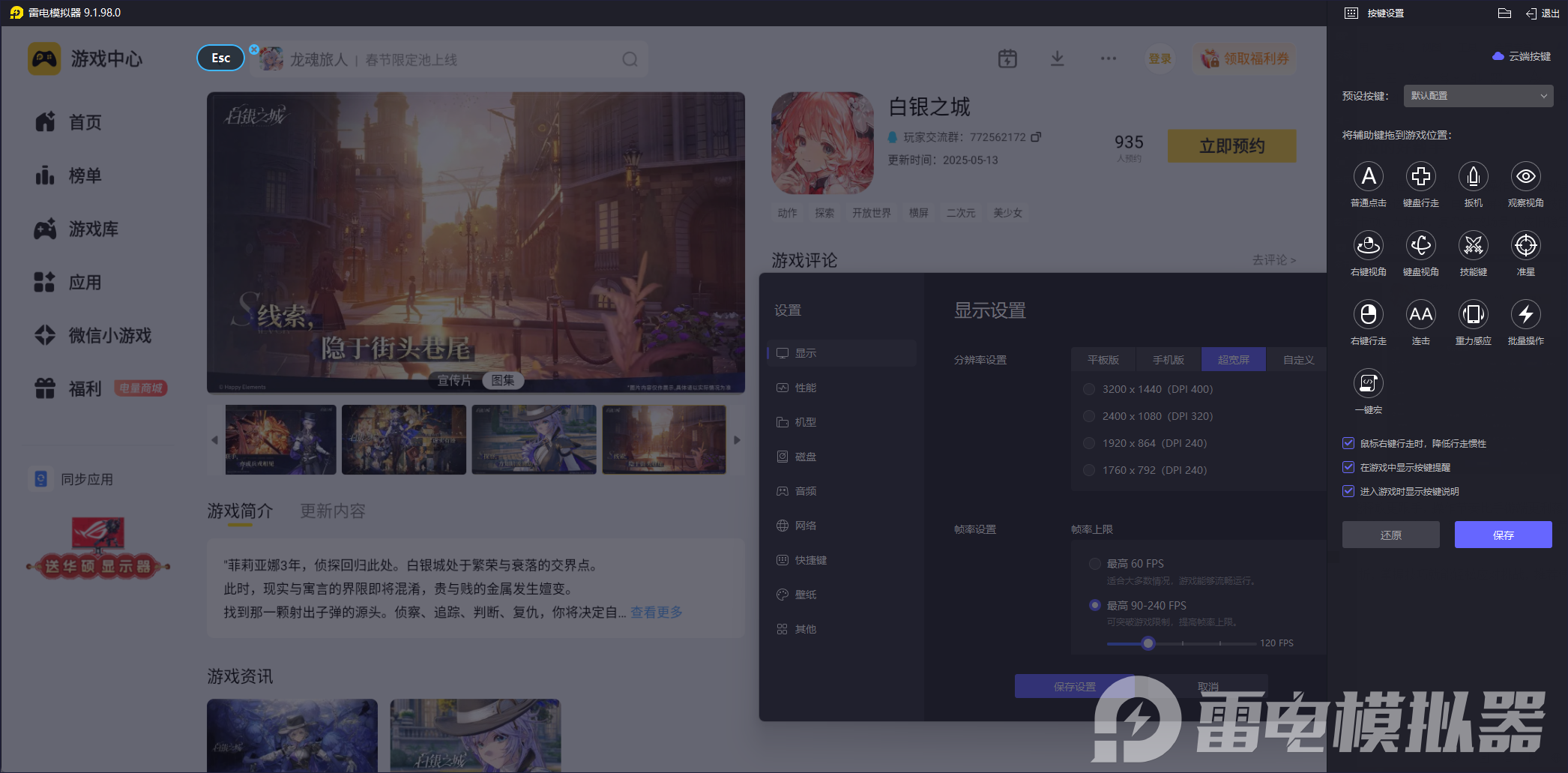Click 立即预约 to pre-register
This screenshot has width=1568, height=773.
point(1231,146)
